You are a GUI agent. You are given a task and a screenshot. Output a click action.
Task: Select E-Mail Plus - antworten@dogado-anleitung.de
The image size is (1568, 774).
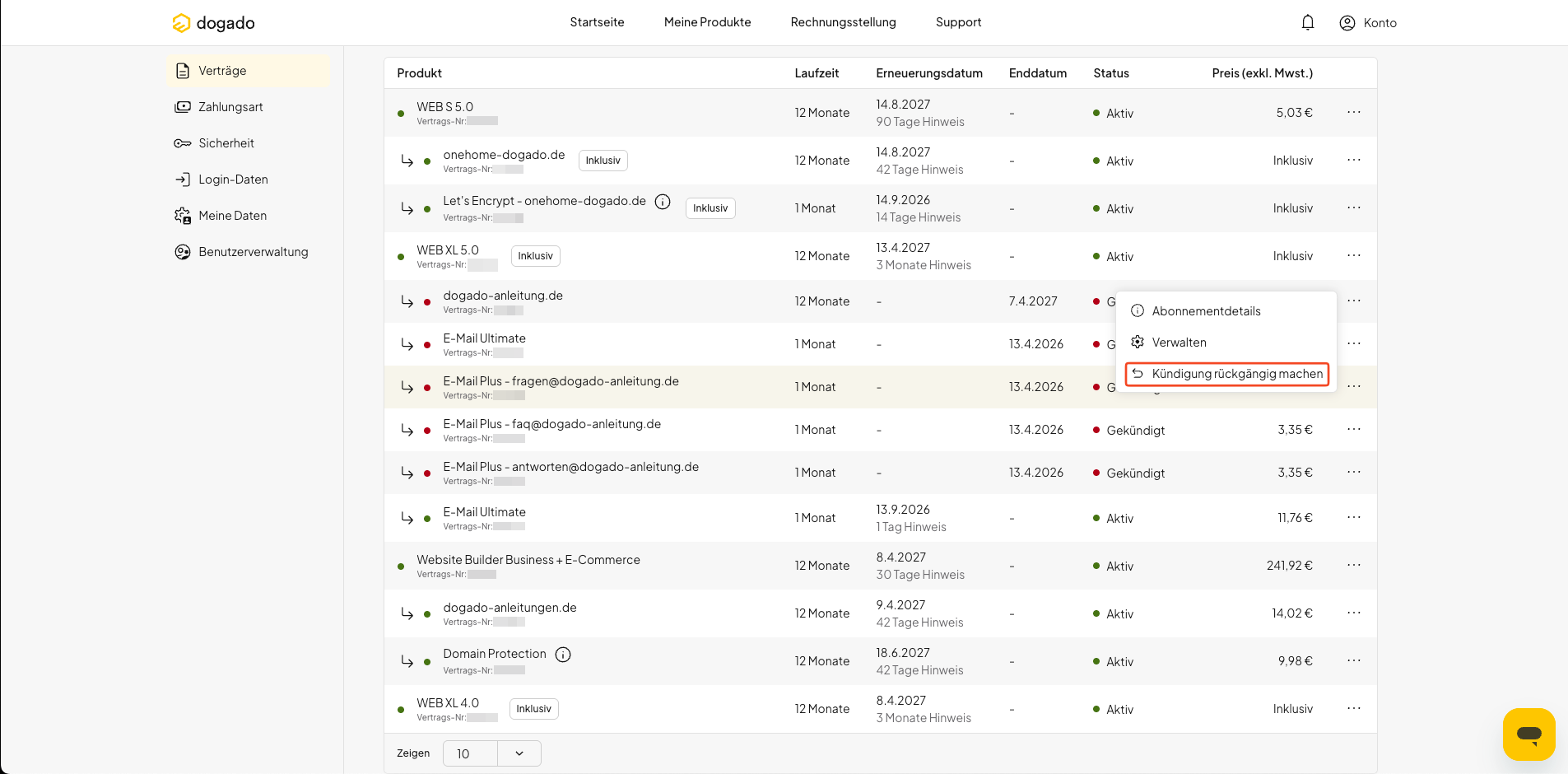[x=571, y=467]
